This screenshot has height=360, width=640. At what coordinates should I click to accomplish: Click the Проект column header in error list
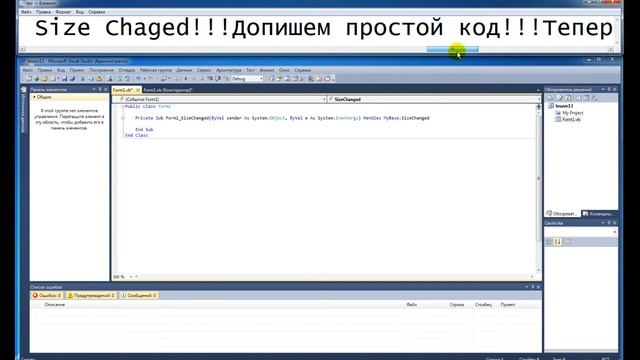pos(508,305)
